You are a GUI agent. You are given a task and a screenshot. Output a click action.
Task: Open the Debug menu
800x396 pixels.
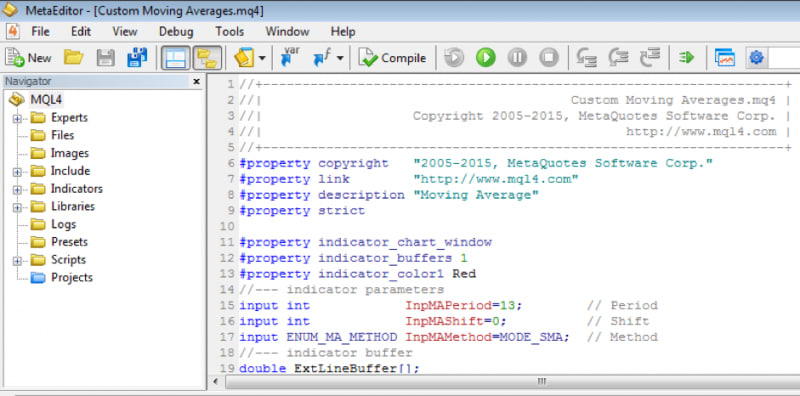176,32
